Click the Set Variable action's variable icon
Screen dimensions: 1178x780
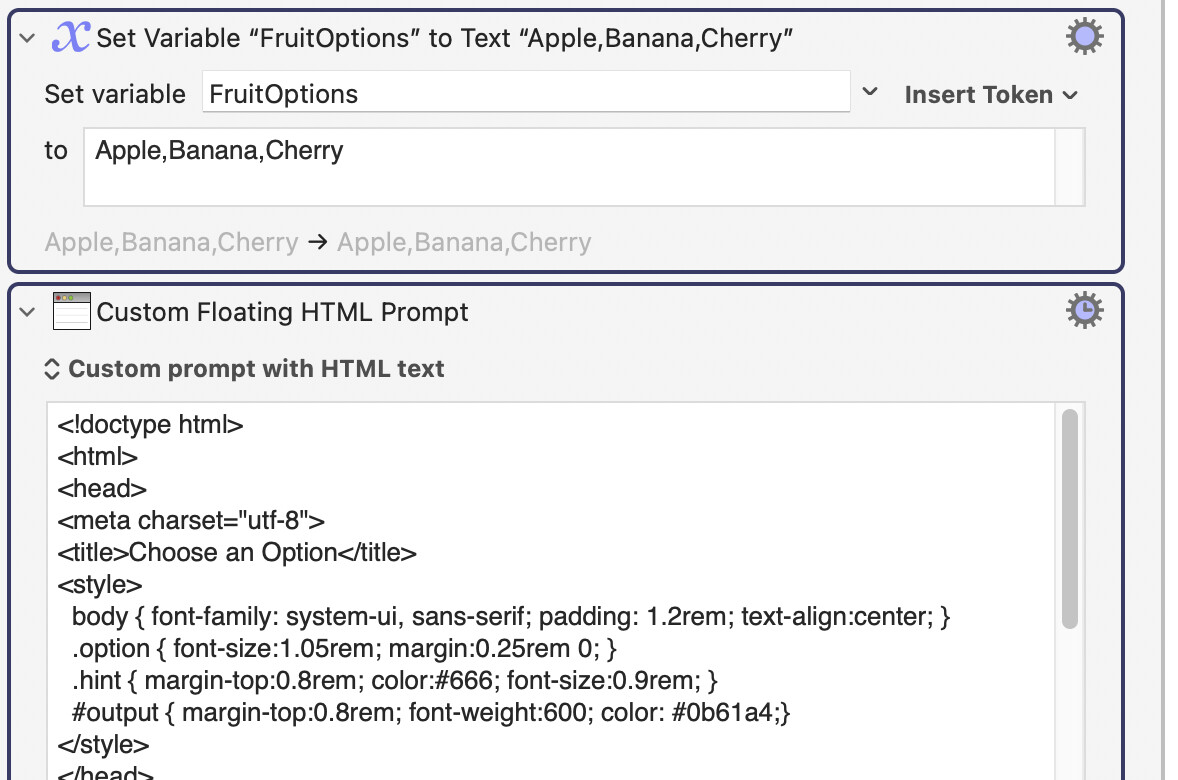click(71, 38)
